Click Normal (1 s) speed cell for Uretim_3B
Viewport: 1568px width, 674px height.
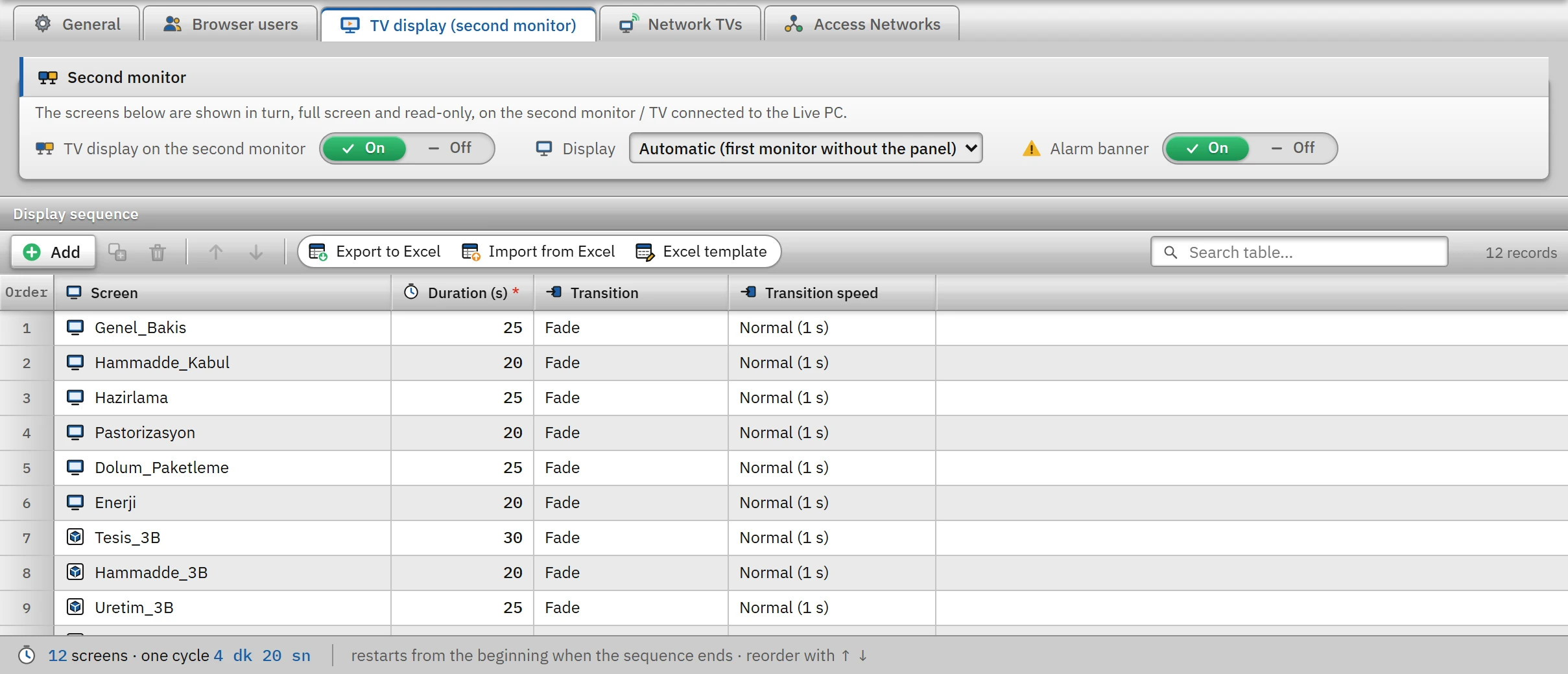tap(832, 607)
